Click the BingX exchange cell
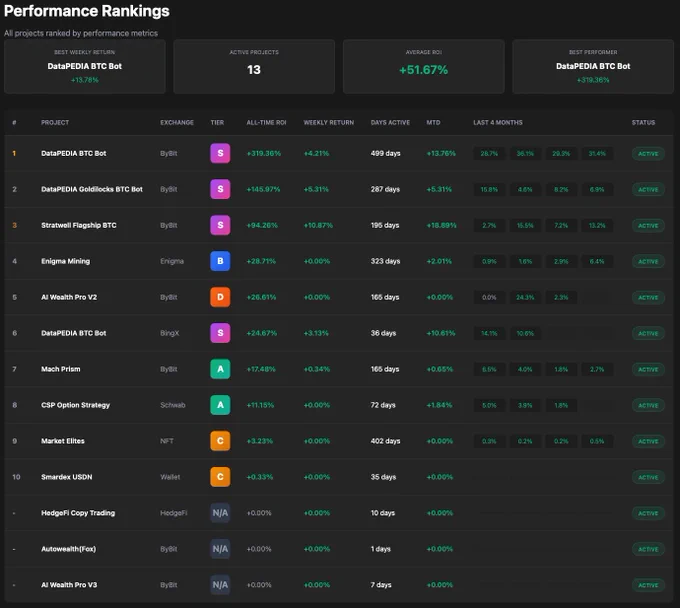 coord(170,333)
